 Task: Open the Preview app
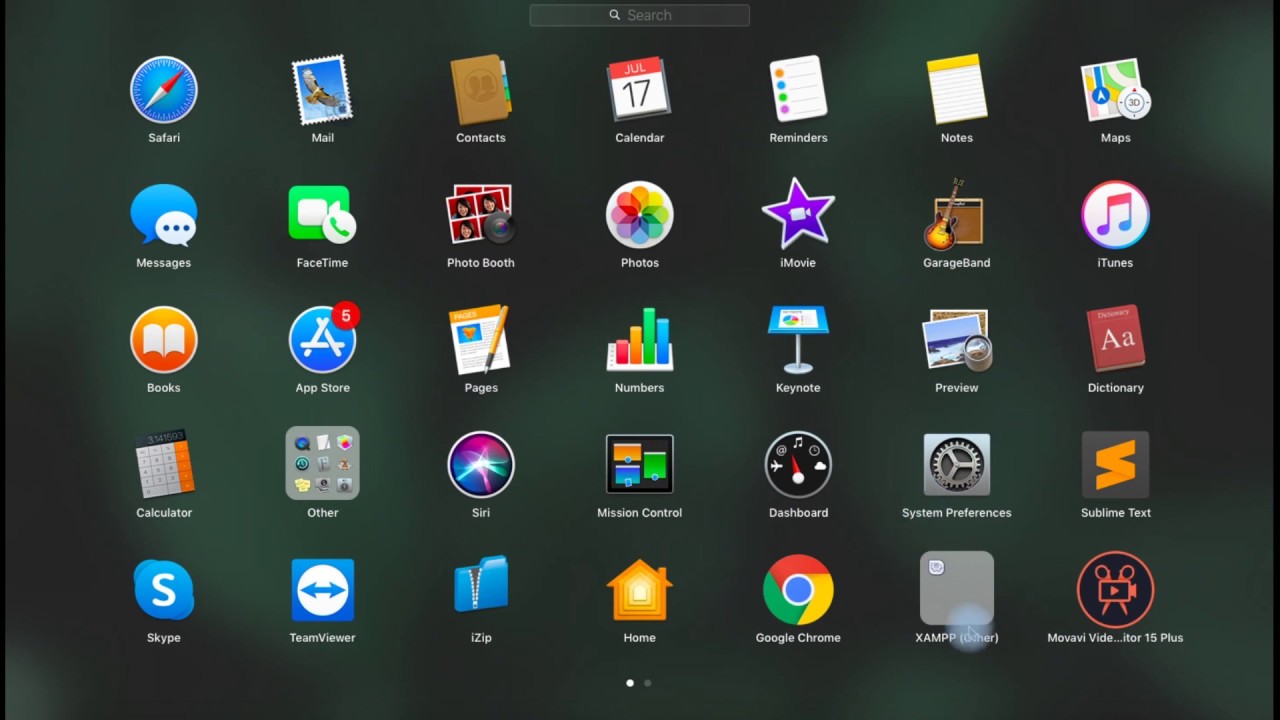[x=957, y=340]
